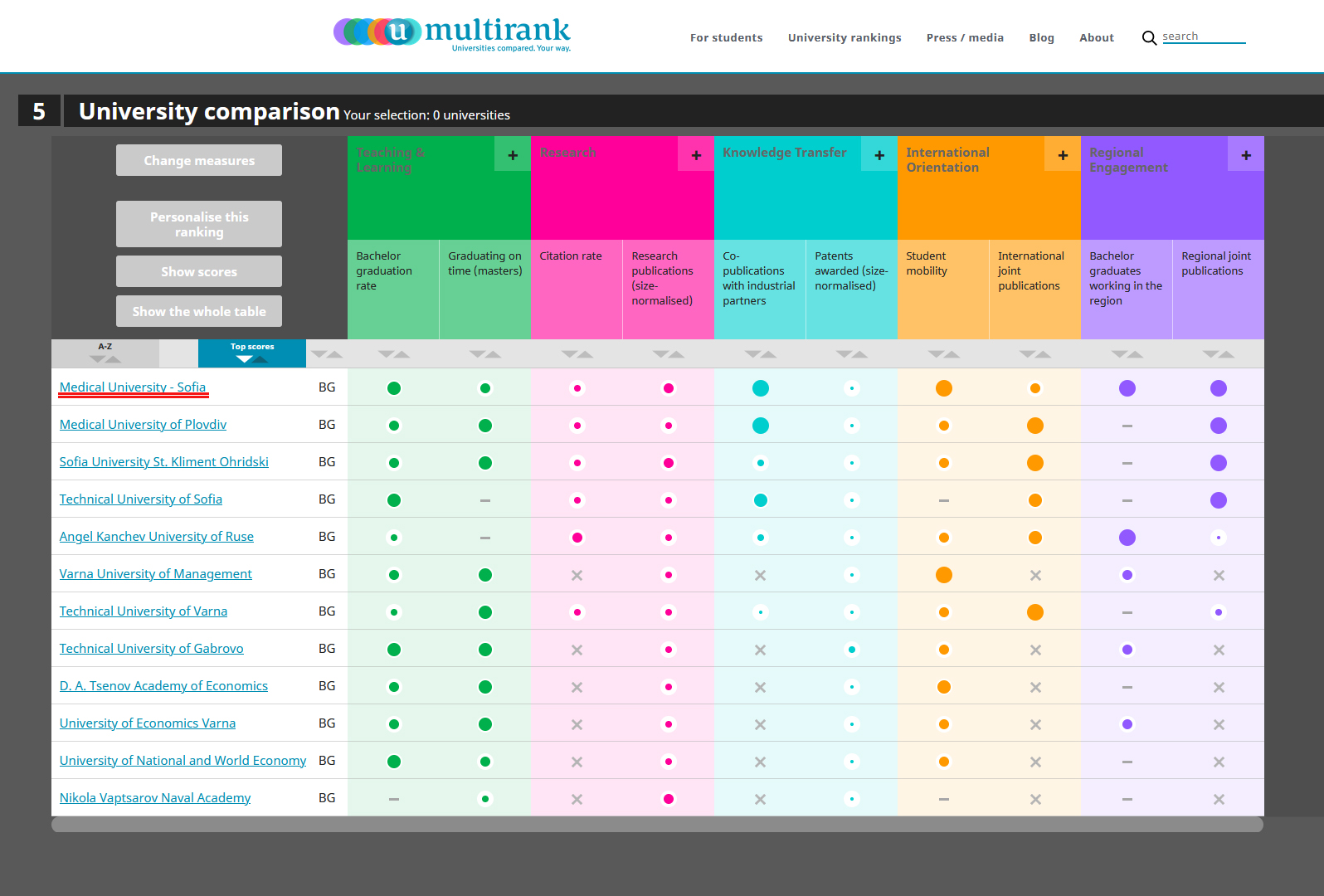Screen dimensions: 1324x896
Task: Open D. A. Tsenov Academy of Economics
Action: click(x=163, y=686)
